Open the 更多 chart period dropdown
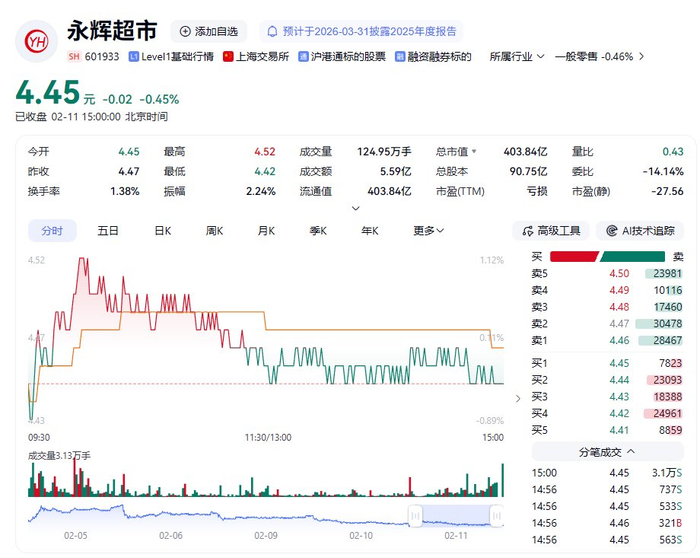 [429, 231]
